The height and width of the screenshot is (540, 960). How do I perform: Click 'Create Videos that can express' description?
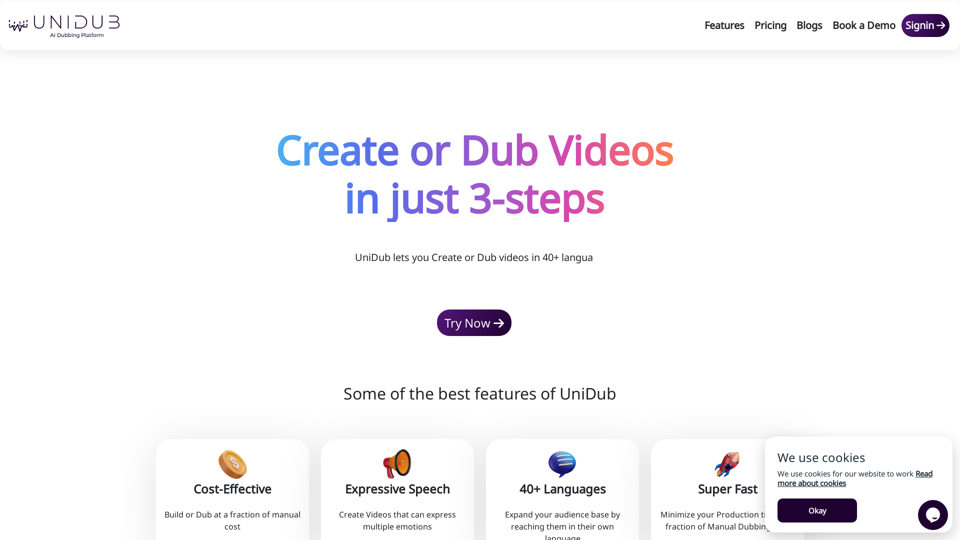pyautogui.click(x=397, y=520)
